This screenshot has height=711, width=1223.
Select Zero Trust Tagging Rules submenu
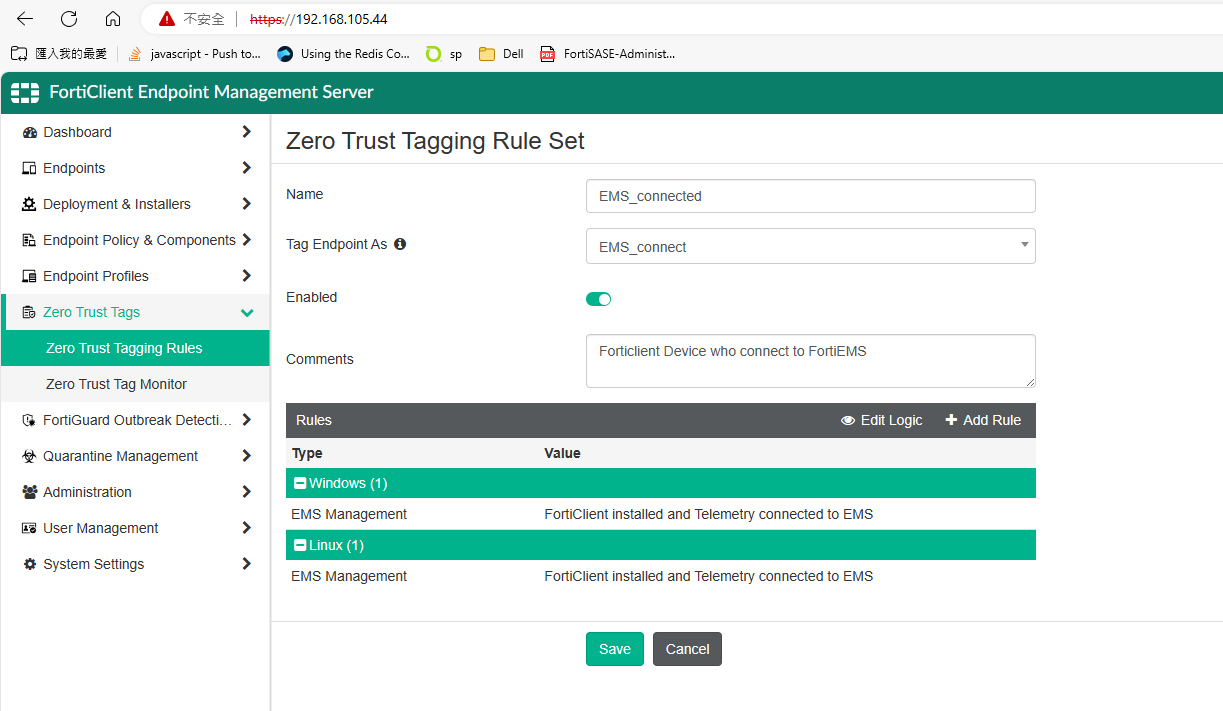click(x=135, y=348)
